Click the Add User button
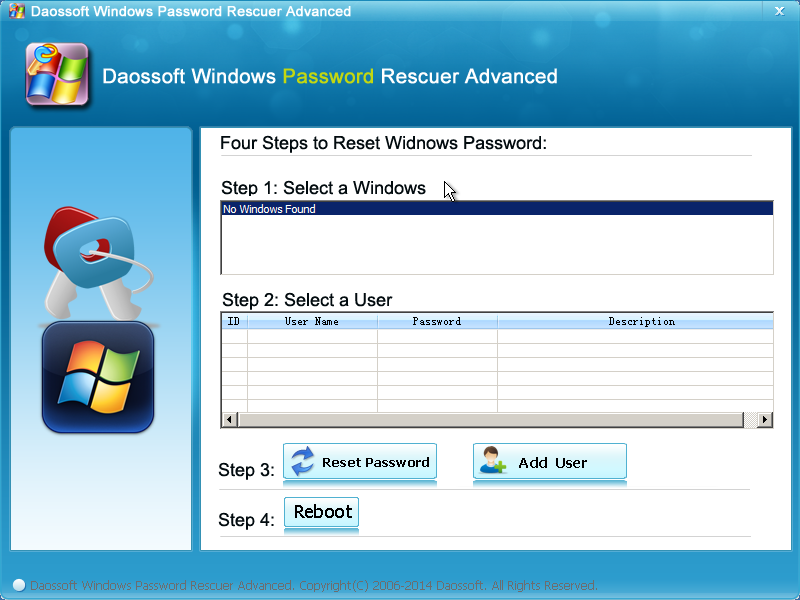 [x=549, y=462]
